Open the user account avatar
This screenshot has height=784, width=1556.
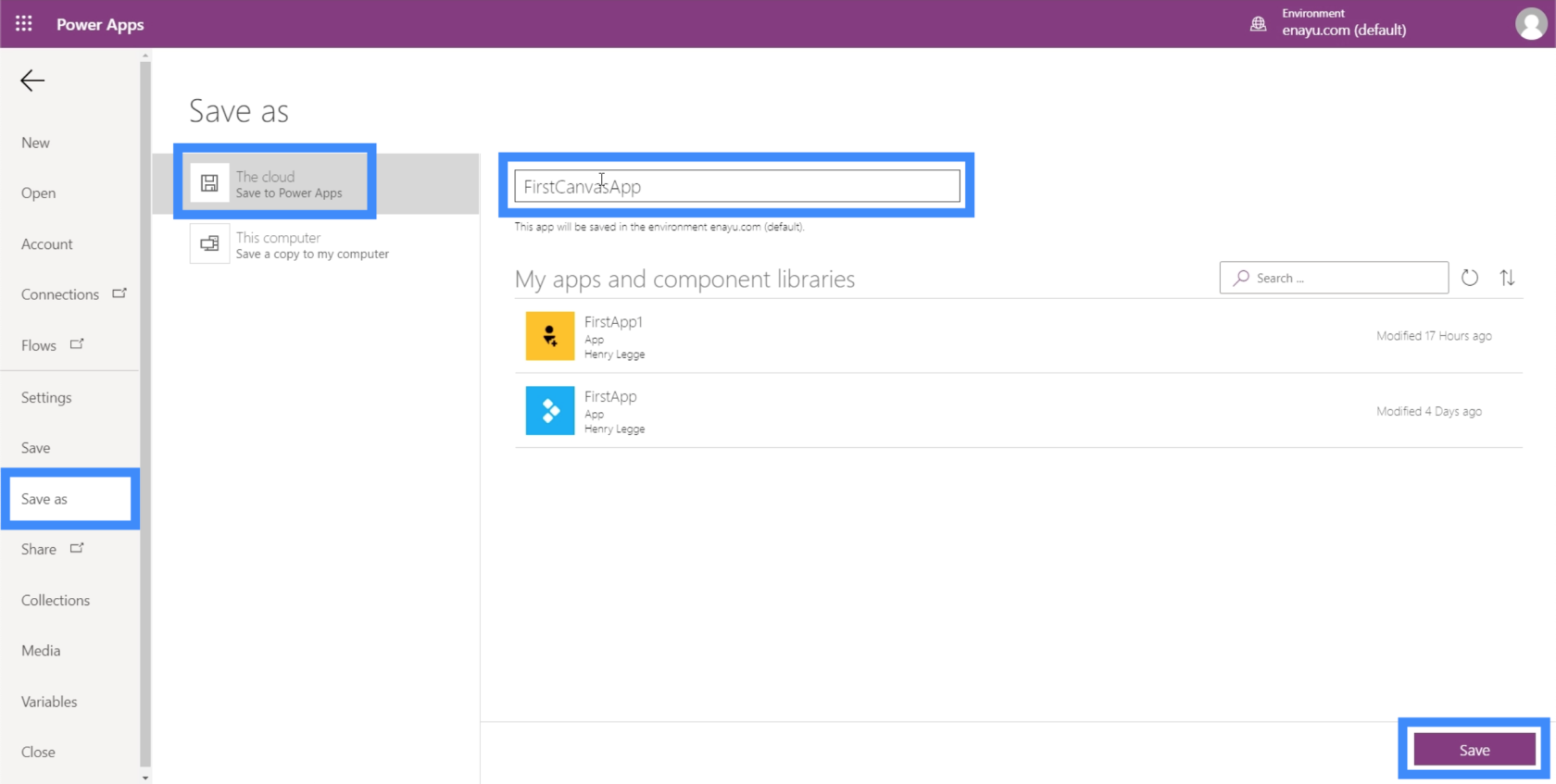[1531, 24]
